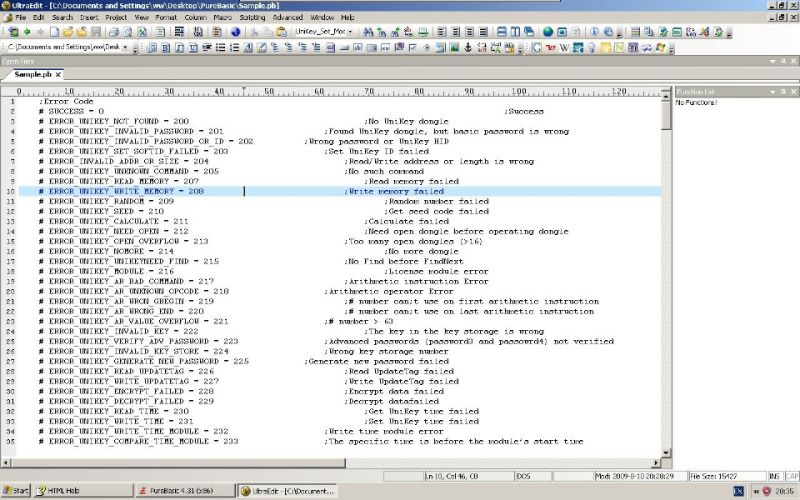Close the Function List panel

[x=793, y=92]
